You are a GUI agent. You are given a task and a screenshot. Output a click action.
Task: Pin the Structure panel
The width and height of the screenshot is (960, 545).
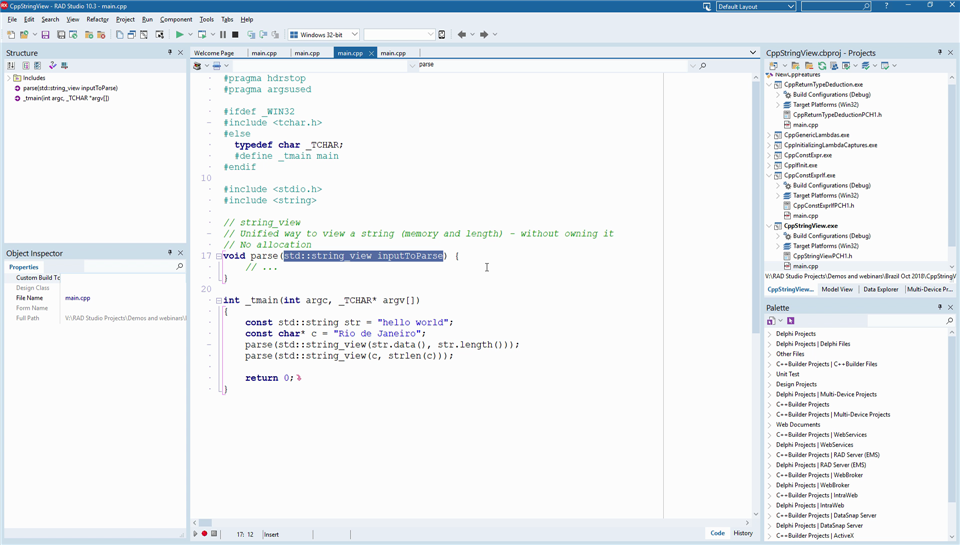170,53
